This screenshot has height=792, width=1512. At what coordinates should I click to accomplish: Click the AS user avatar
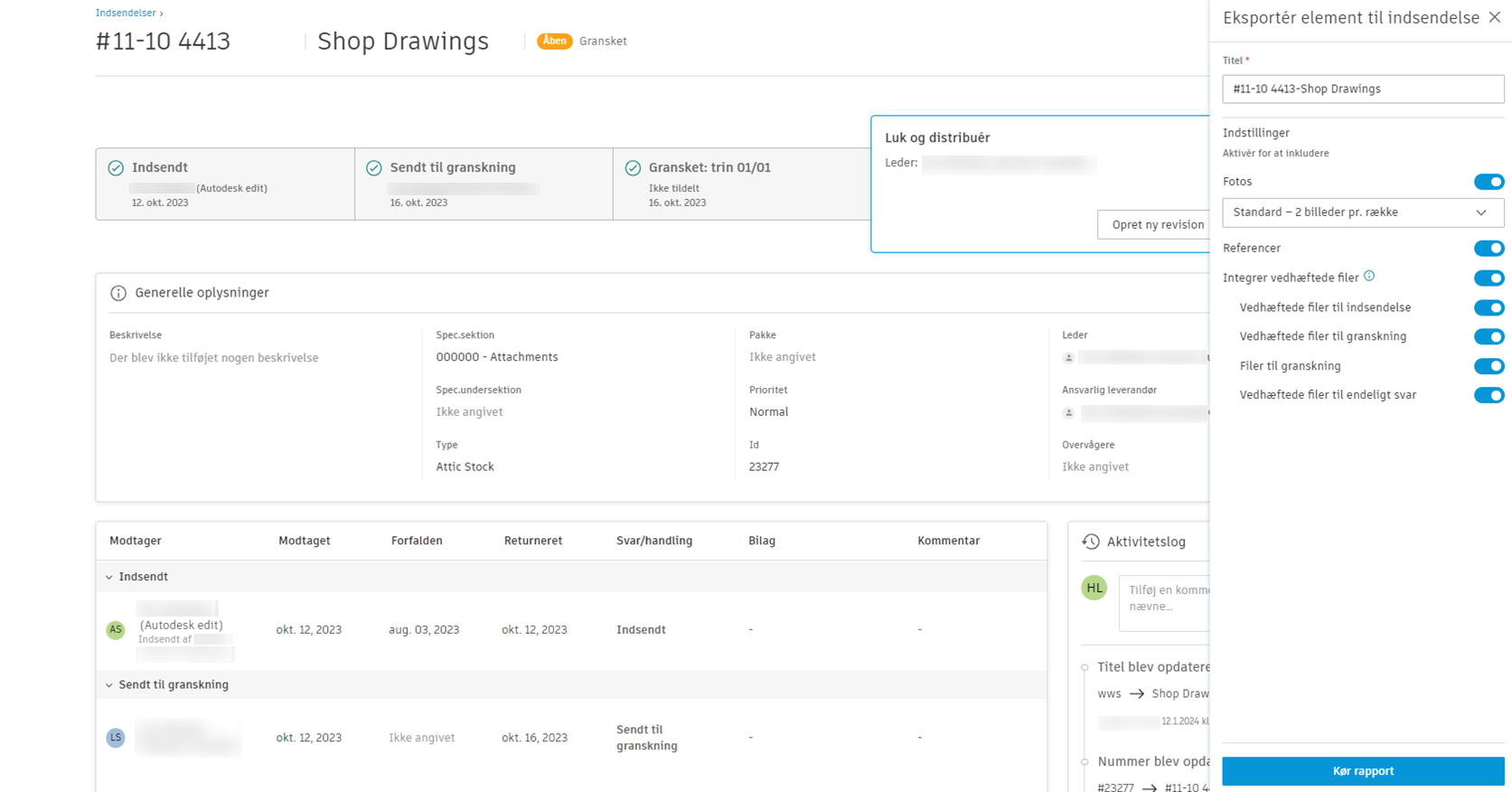[x=116, y=630]
